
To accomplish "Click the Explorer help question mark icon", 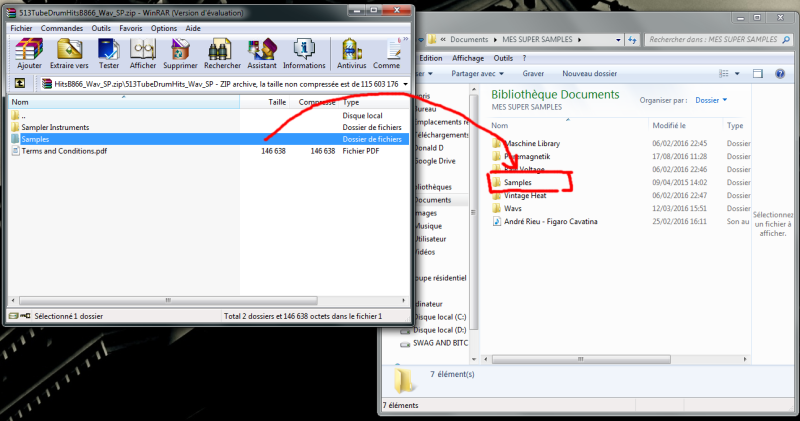I will 780,73.
